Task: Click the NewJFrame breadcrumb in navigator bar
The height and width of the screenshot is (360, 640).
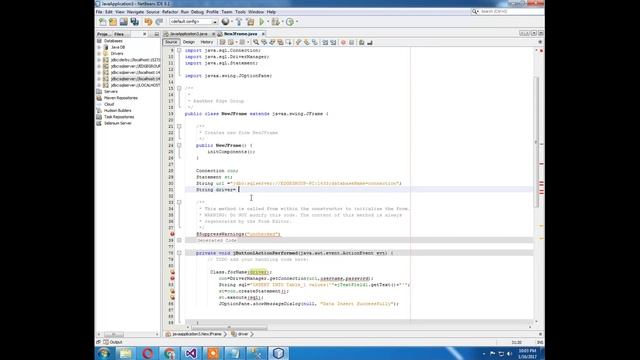Action: coord(196,334)
